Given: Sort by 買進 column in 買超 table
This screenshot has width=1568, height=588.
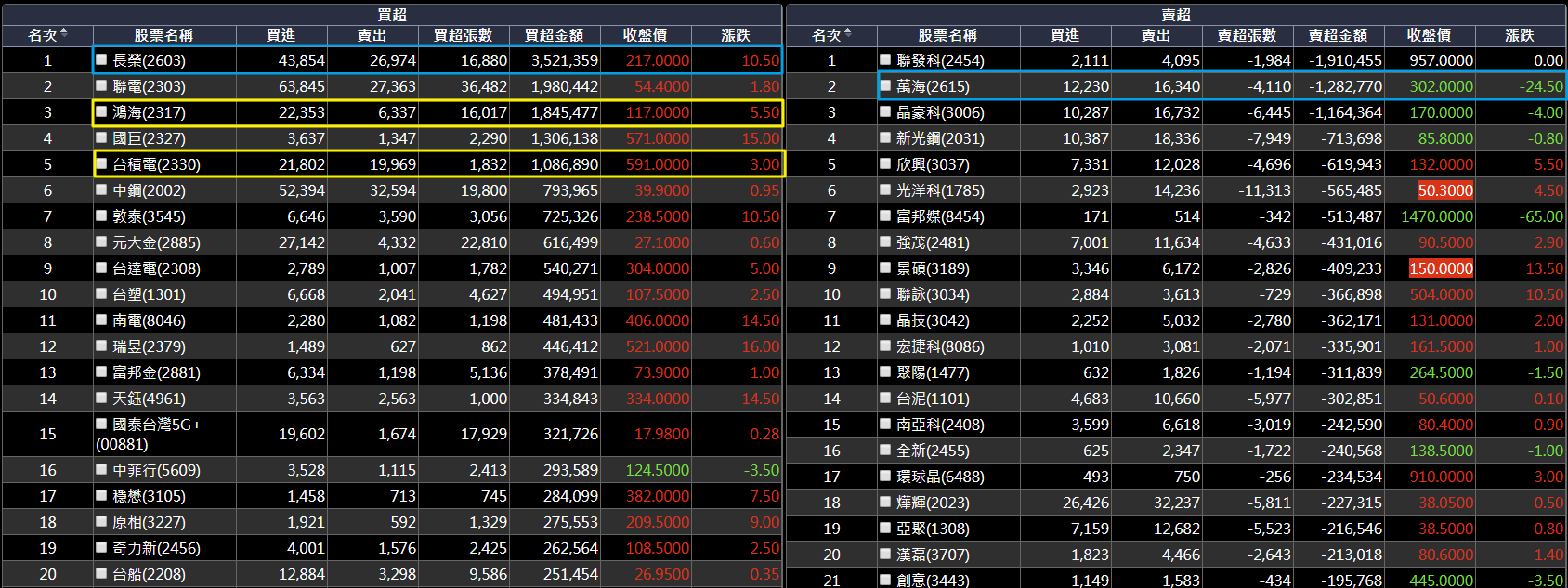Looking at the screenshot, I should pos(281,35).
